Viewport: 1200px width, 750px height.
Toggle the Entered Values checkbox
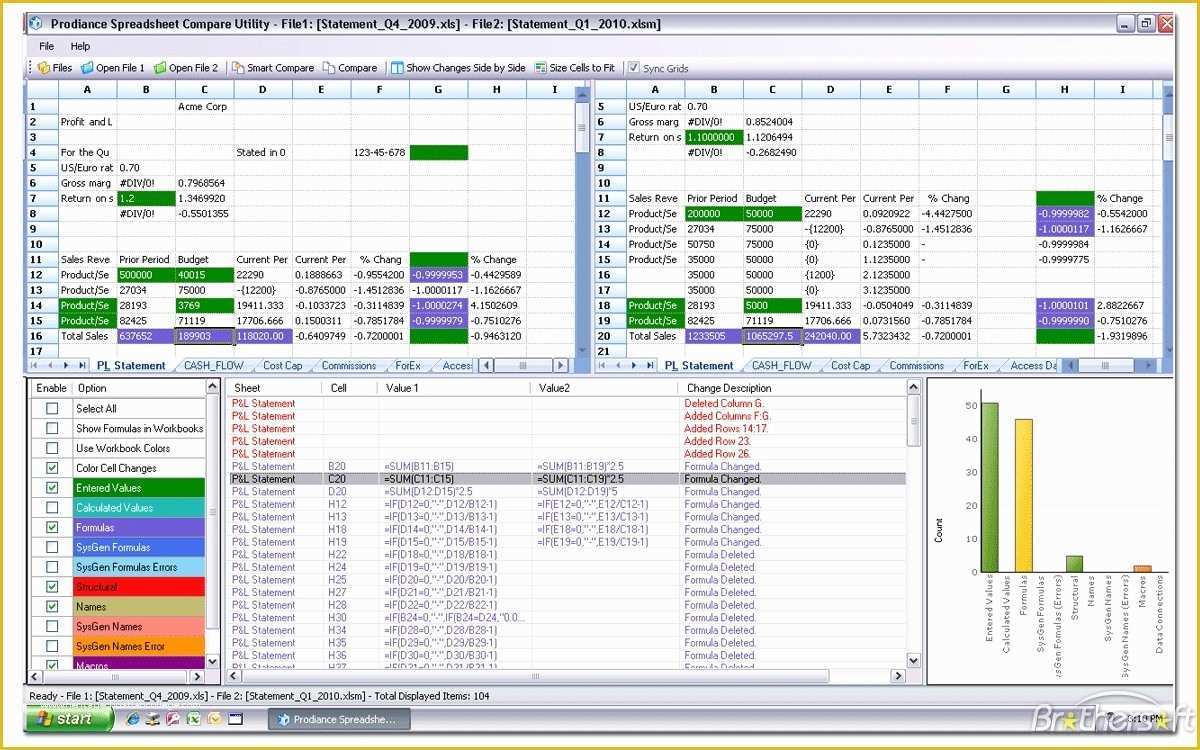click(x=52, y=488)
